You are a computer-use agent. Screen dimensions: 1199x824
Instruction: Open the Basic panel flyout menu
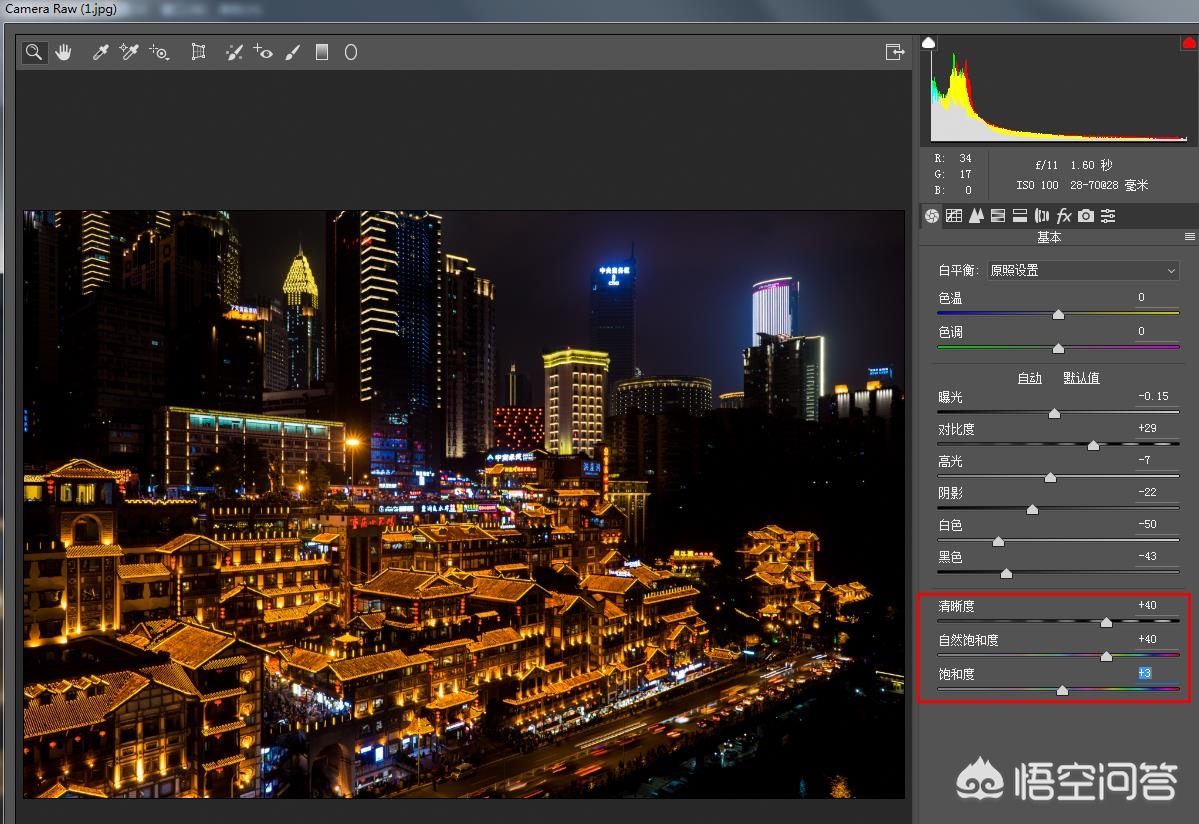[1190, 237]
